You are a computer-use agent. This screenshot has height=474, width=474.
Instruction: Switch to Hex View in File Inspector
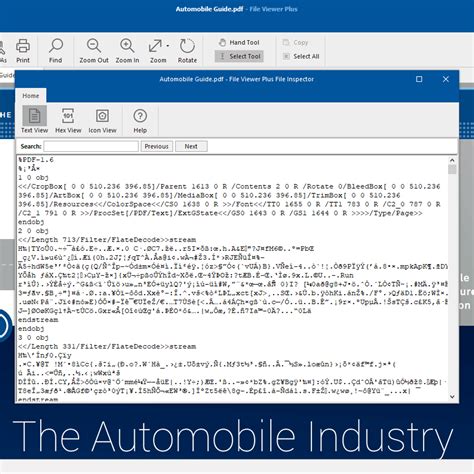tap(68, 120)
